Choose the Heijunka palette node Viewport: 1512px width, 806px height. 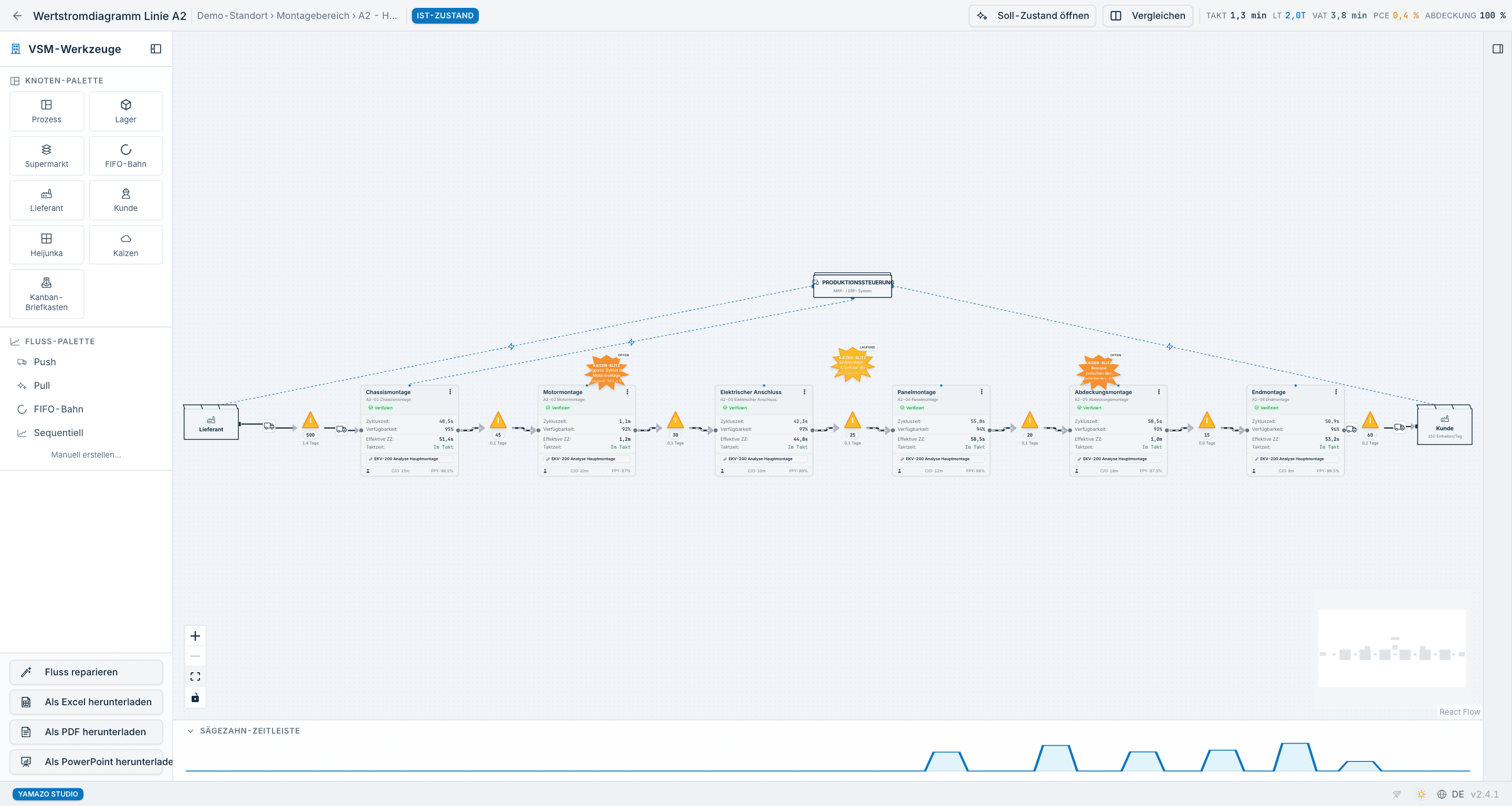46,245
